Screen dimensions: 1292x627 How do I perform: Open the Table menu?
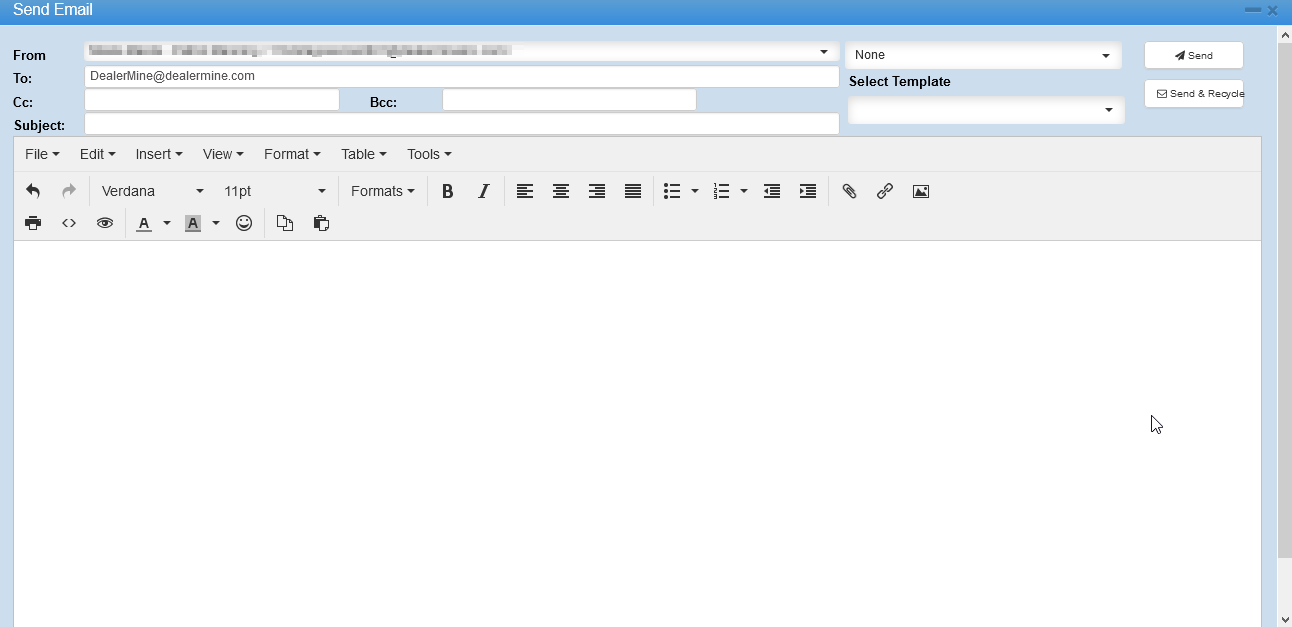[363, 154]
